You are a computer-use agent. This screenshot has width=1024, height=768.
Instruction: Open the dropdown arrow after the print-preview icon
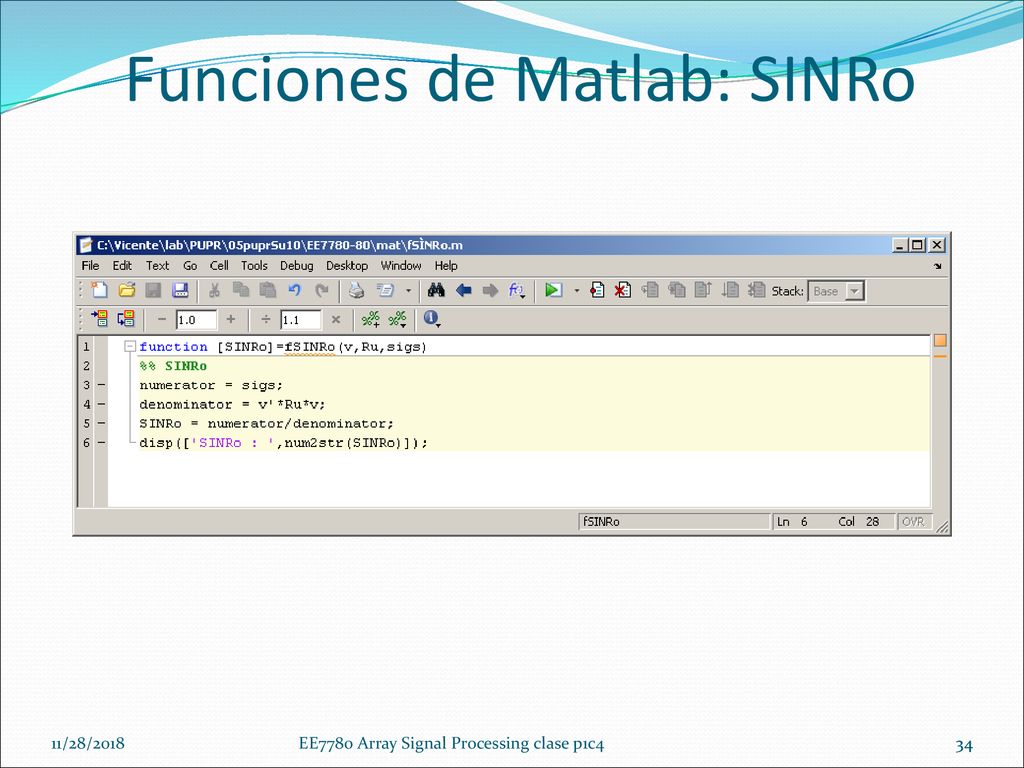tap(409, 291)
